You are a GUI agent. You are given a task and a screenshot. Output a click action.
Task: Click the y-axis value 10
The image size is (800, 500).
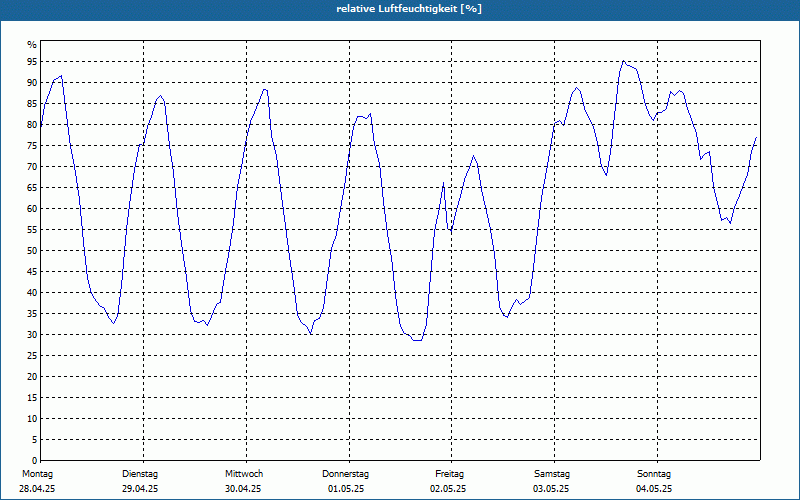[32, 418]
